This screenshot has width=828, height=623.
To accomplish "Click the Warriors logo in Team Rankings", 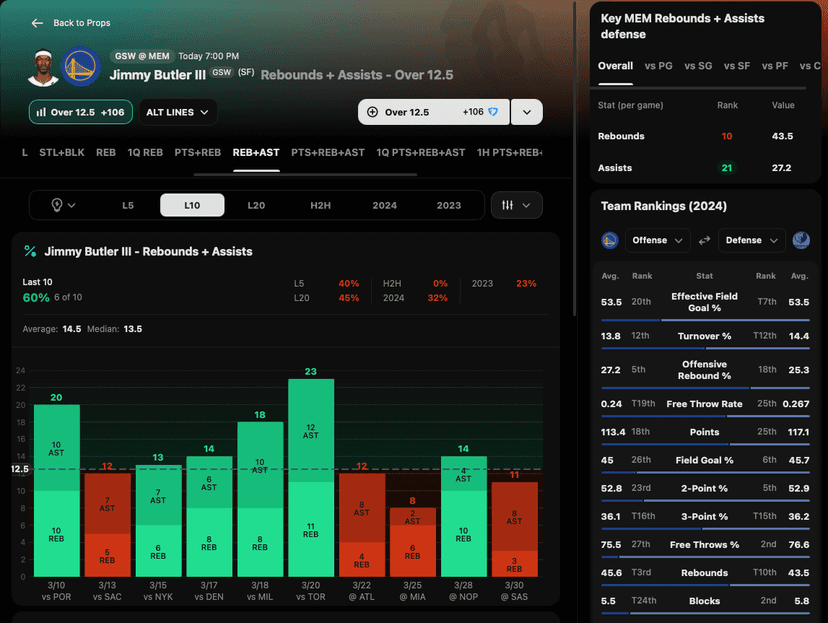I will 610,240.
